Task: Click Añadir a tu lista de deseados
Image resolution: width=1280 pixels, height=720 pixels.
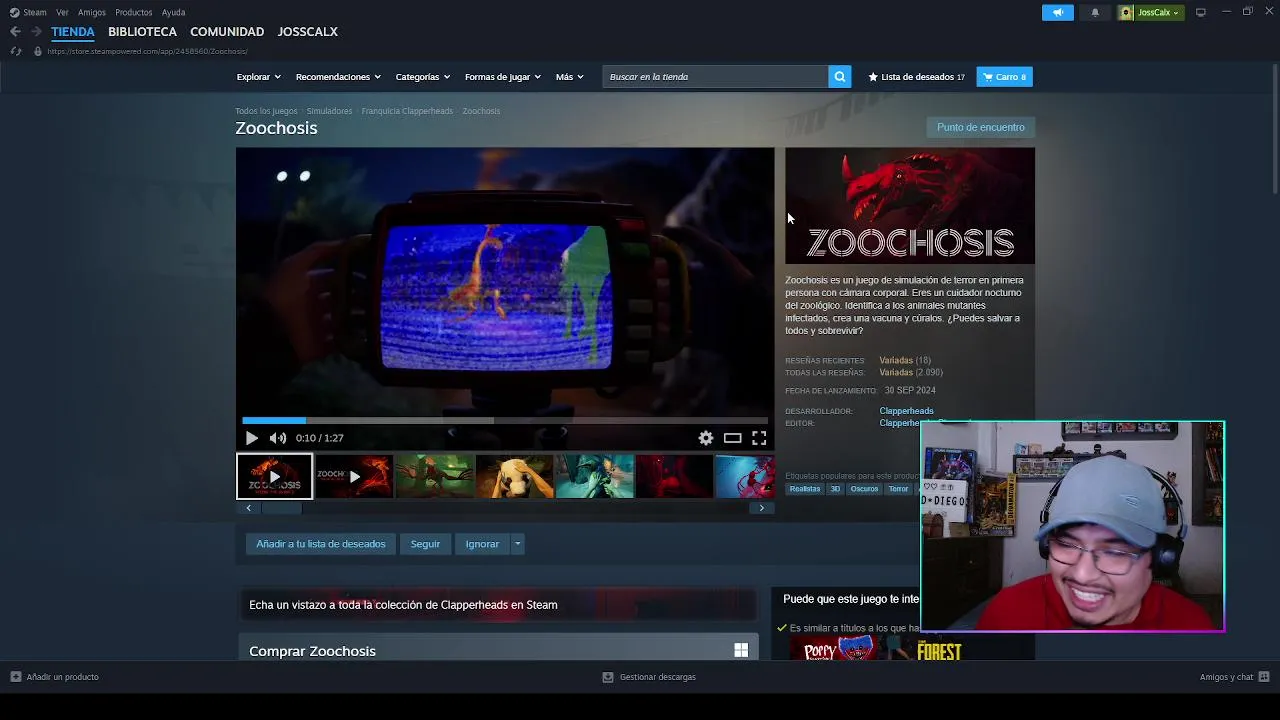Action: [x=321, y=544]
